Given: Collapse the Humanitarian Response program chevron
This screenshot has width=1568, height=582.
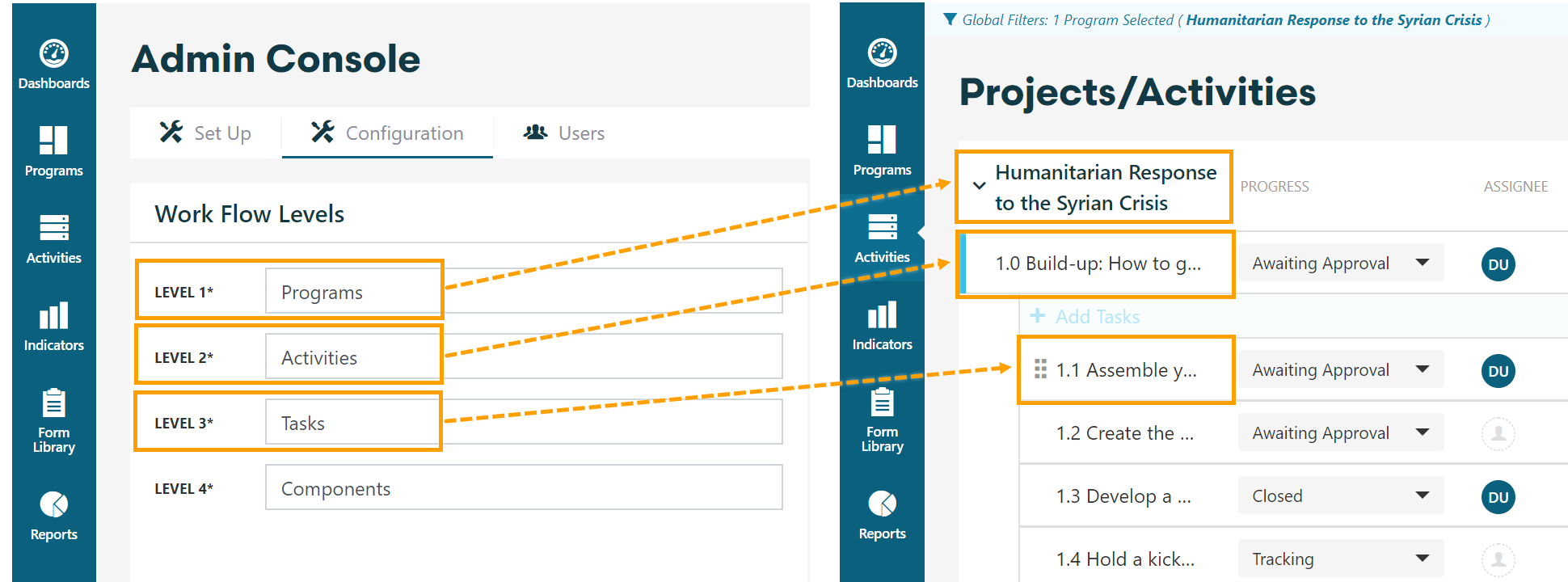Looking at the screenshot, I should tap(979, 186).
